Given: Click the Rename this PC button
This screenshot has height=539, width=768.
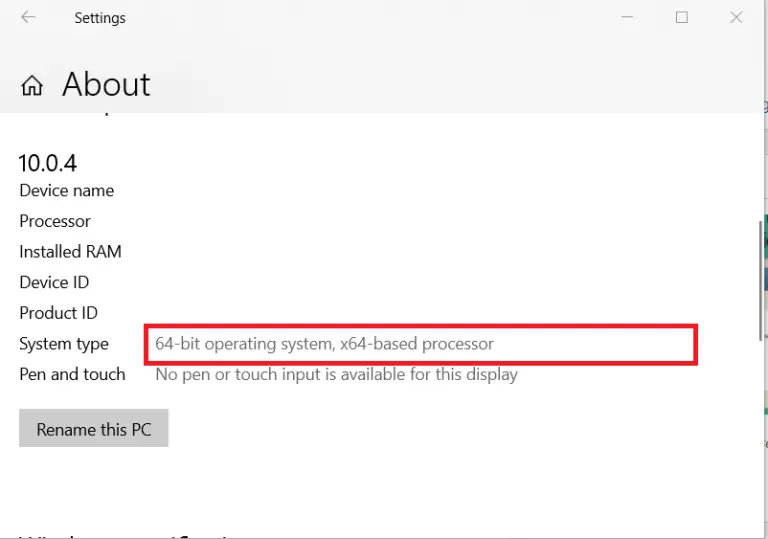Looking at the screenshot, I should [94, 428].
